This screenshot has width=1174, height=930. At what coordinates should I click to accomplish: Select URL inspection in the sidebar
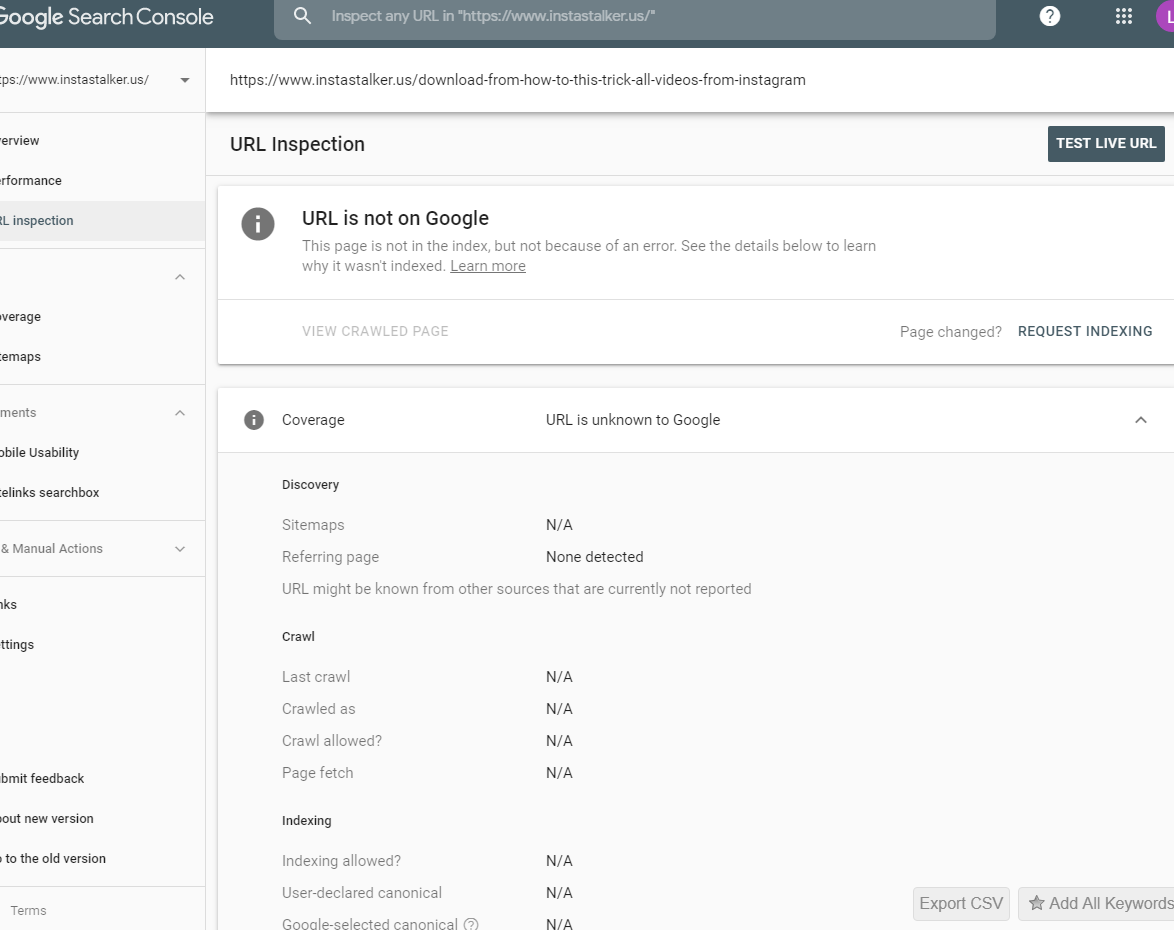coord(102,221)
